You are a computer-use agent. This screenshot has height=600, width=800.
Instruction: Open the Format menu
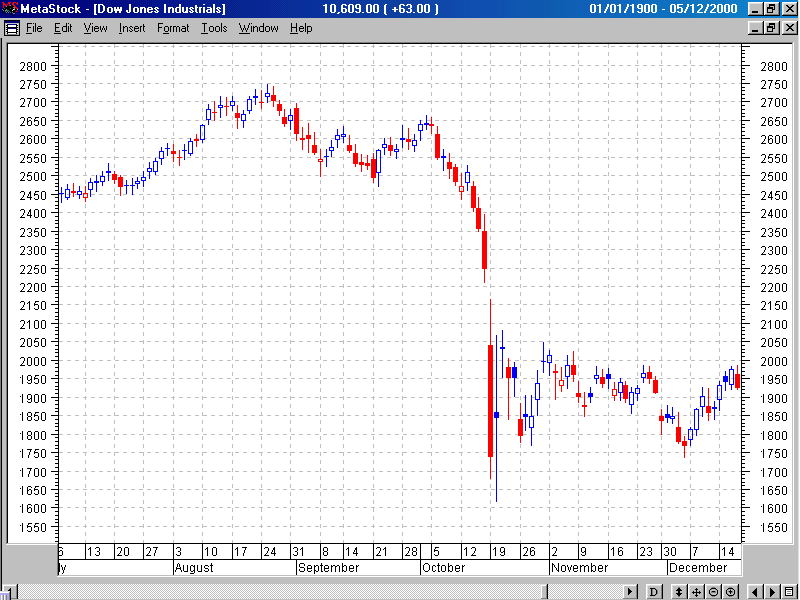click(x=172, y=28)
